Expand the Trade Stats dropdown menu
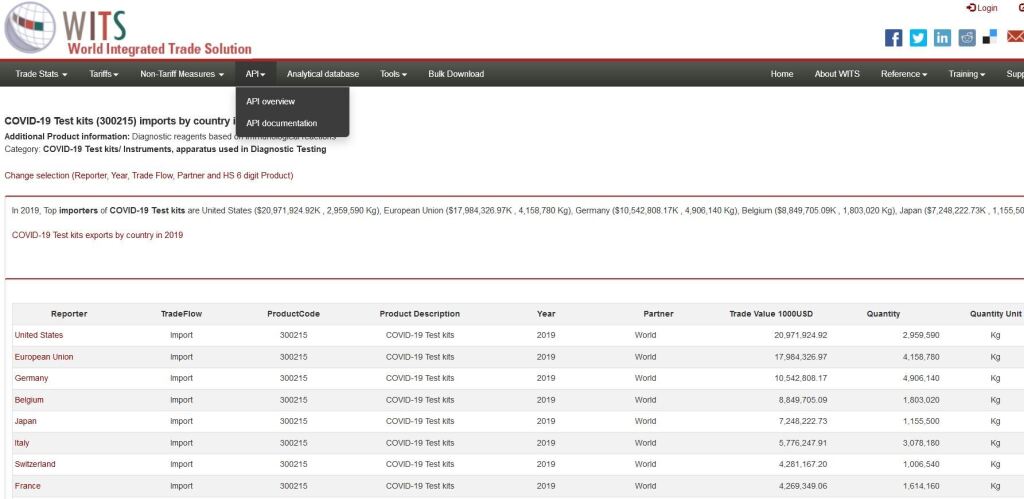 [x=42, y=74]
